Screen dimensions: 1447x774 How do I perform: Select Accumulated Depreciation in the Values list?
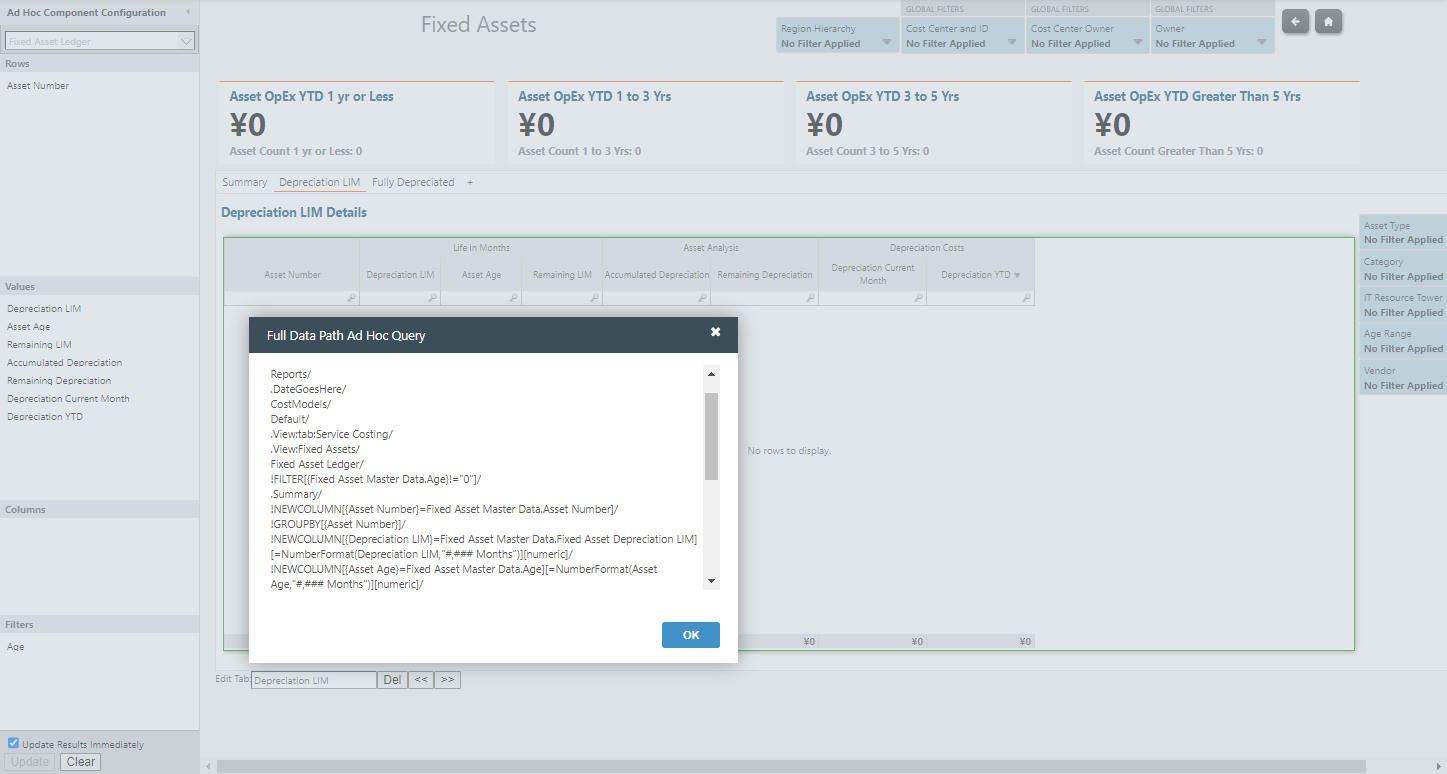pyautogui.click(x=65, y=363)
